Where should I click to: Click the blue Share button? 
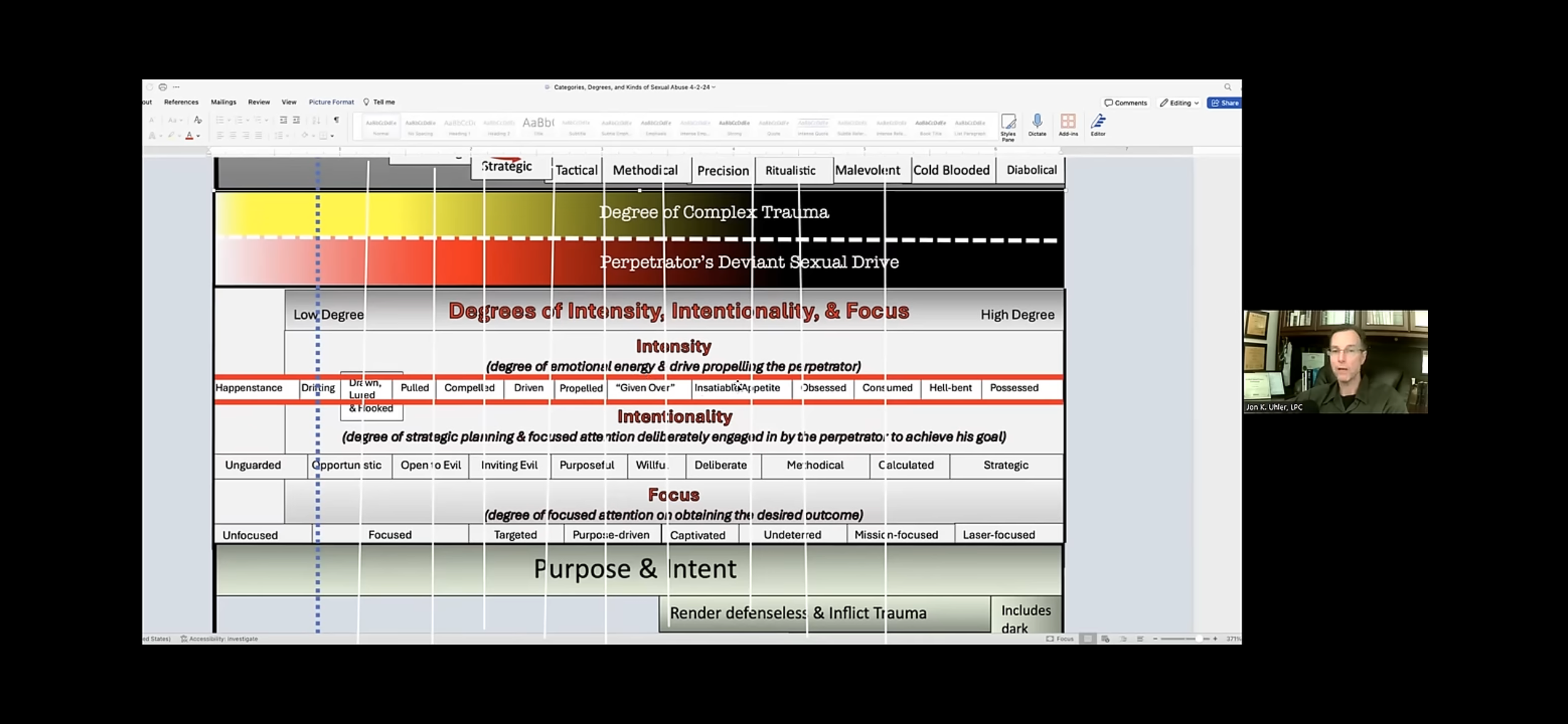coord(1224,103)
